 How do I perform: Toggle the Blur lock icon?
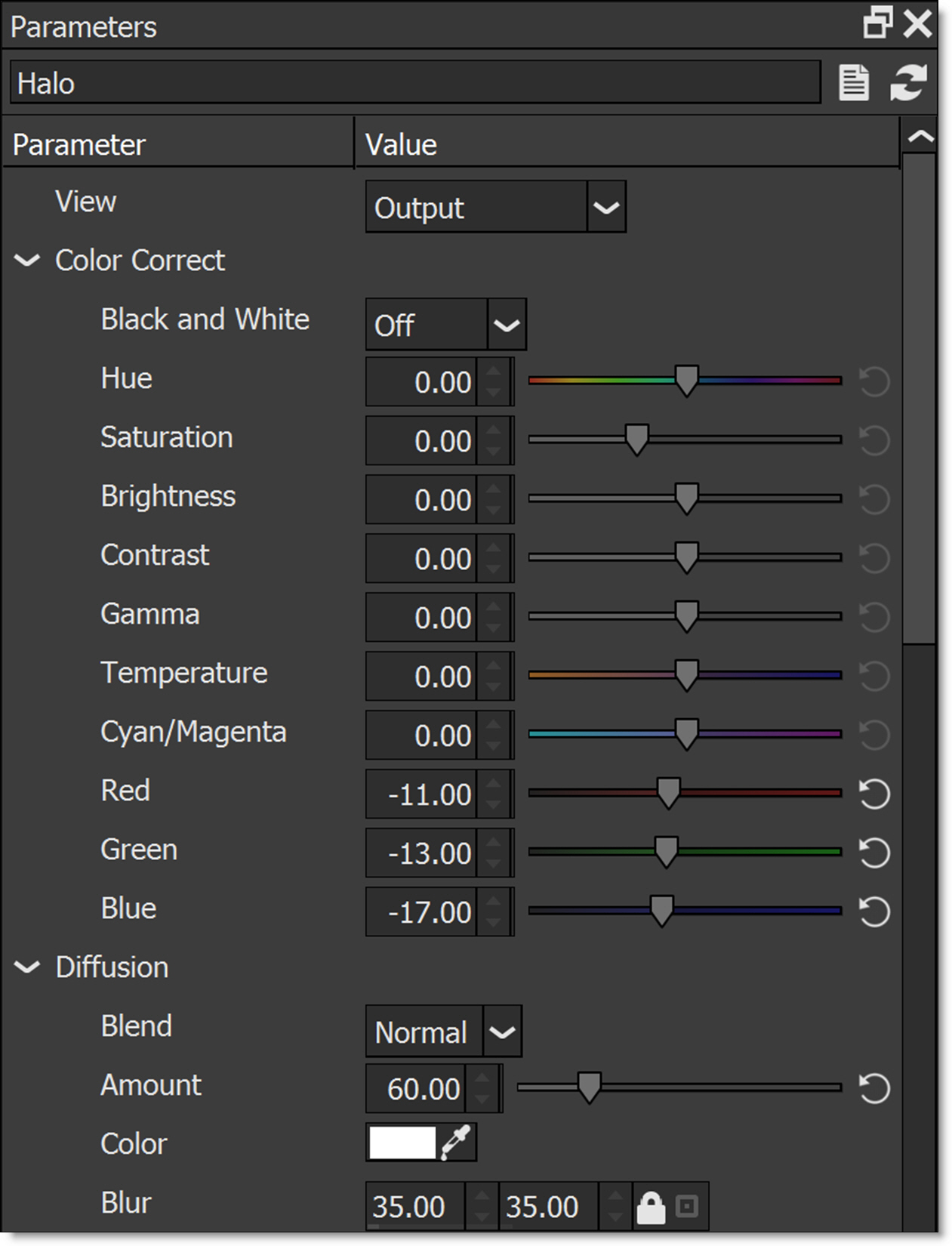pos(651,1207)
